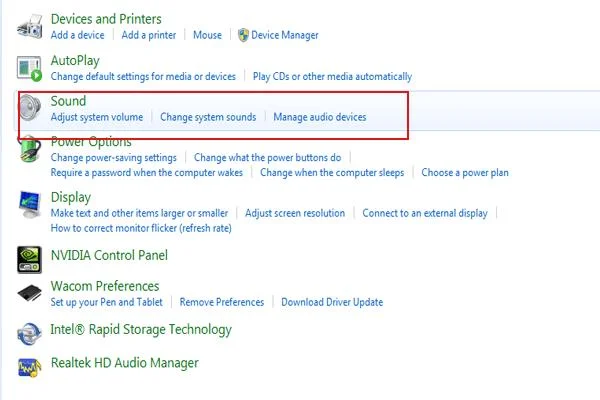Click the AutoPlay icon

click(x=30, y=68)
